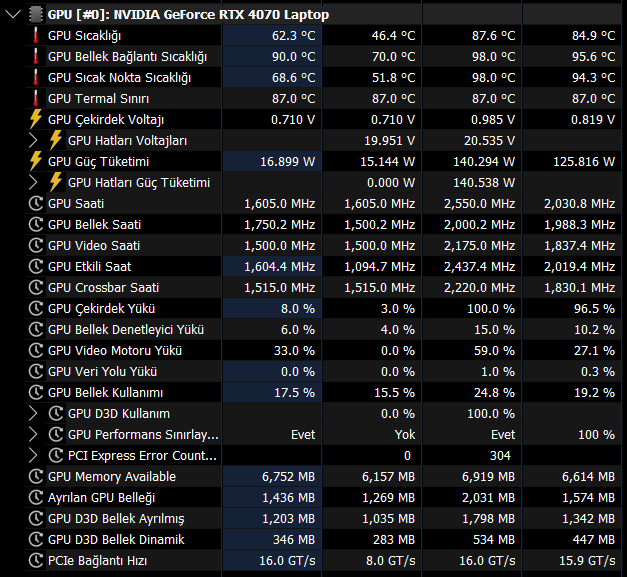
Task: Click the 2,550.0 MHz maximum GPU clock value
Action: 479,204
